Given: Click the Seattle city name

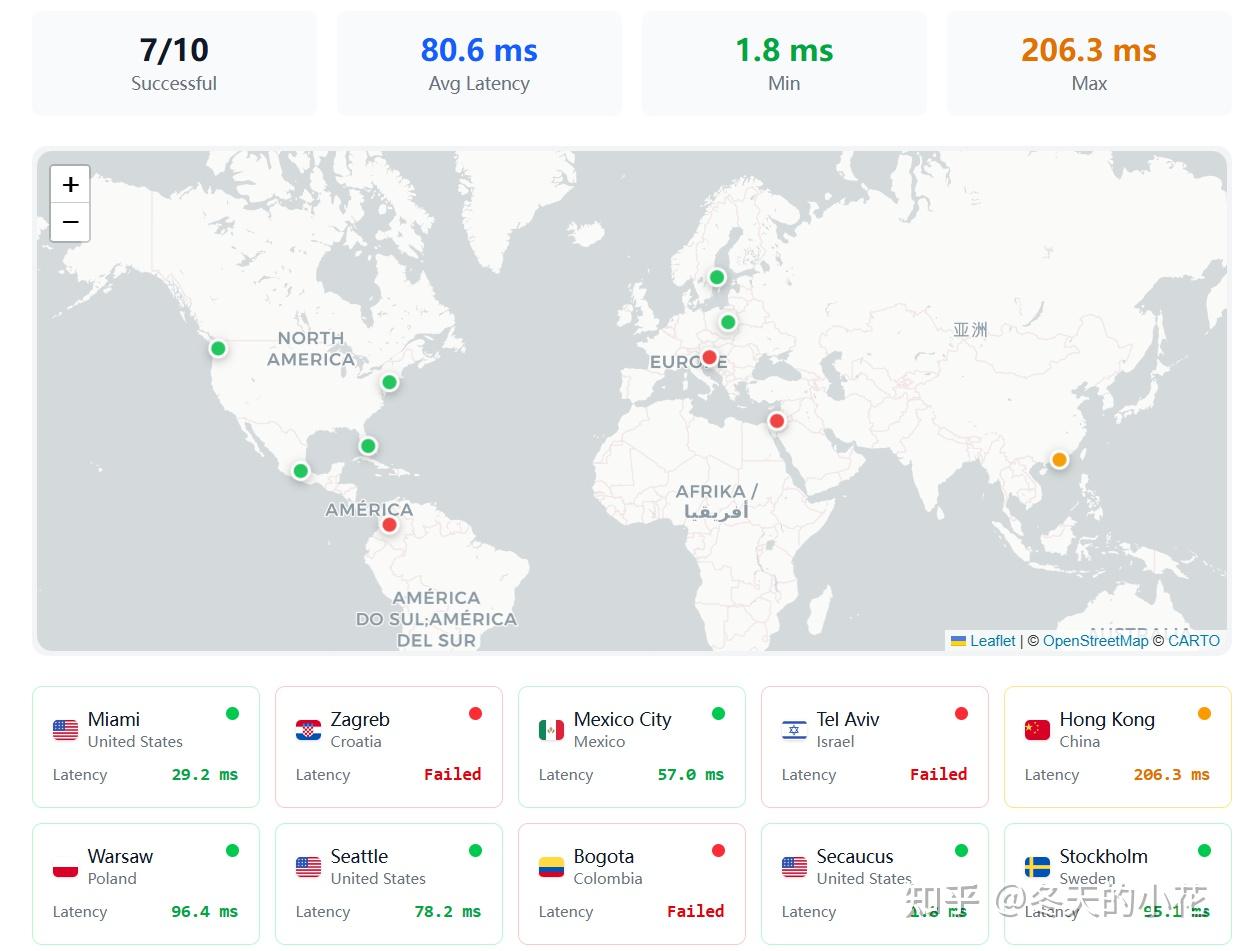Looking at the screenshot, I should point(359,856).
